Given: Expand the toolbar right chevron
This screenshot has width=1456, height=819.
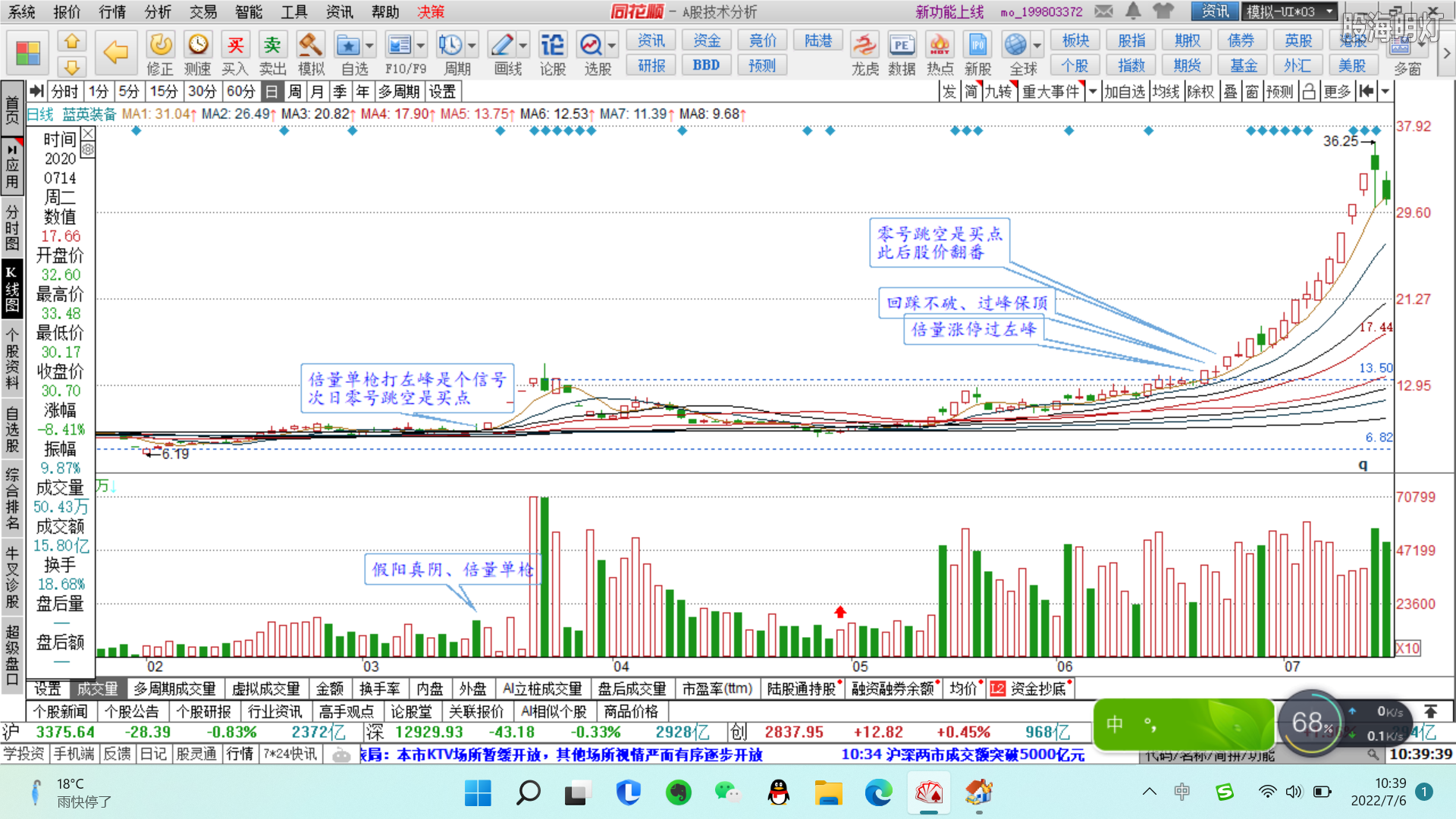Looking at the screenshot, I should tap(1446, 53).
